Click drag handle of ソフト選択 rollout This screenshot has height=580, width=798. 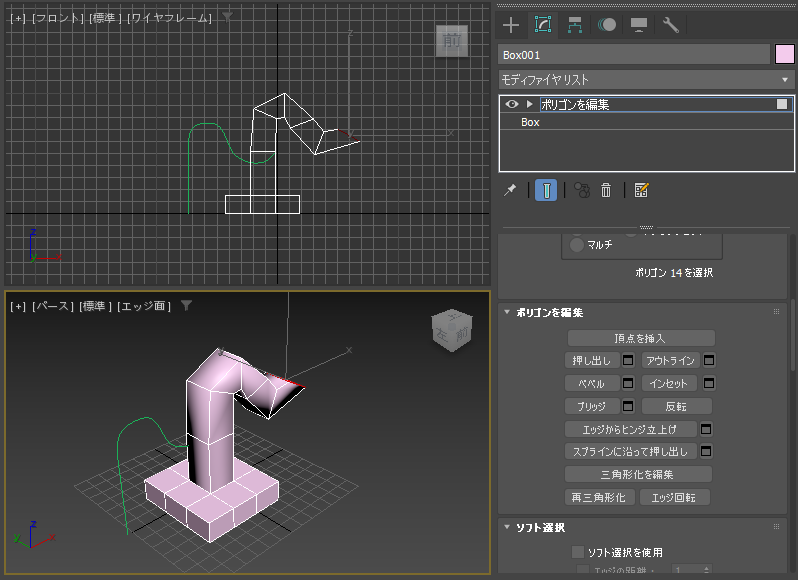point(776,527)
